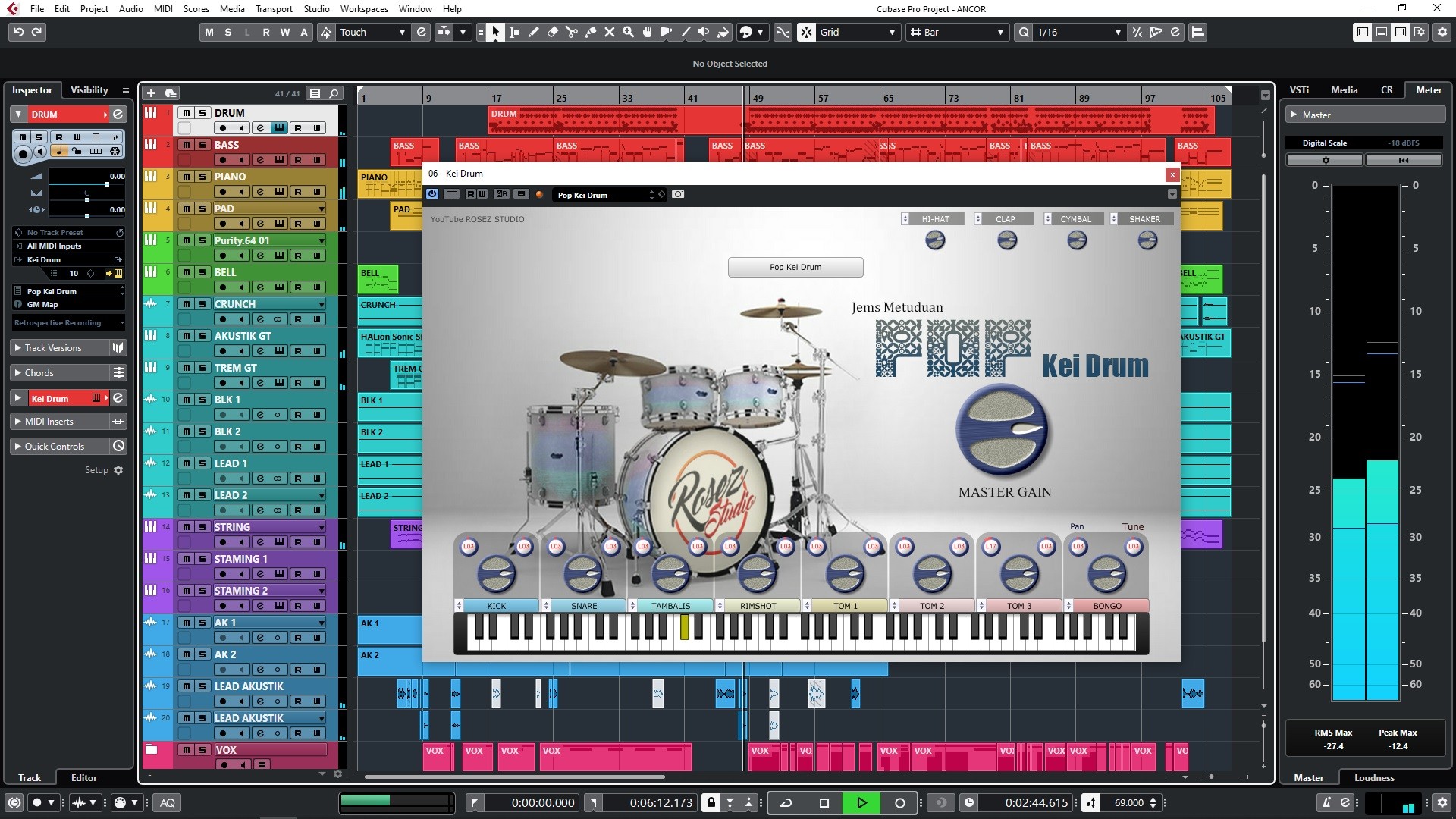Select the Zoom magnifier tool
This screenshot has height=819, width=1456.
pyautogui.click(x=628, y=32)
